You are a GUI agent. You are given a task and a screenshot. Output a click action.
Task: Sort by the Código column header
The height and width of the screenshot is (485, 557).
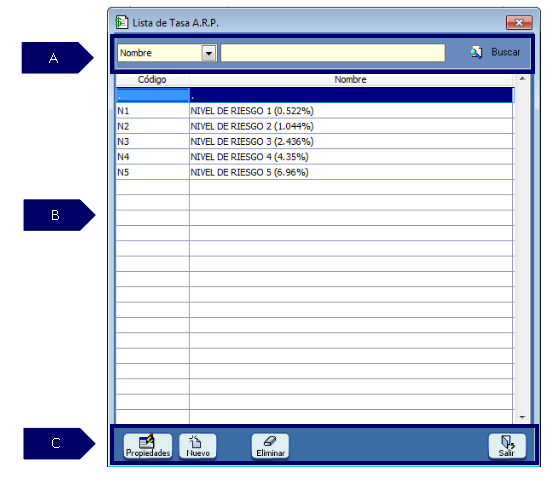coord(152,80)
